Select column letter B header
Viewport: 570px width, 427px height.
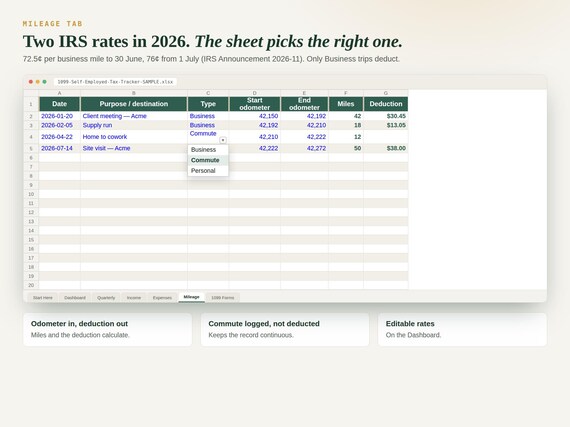coord(134,93)
